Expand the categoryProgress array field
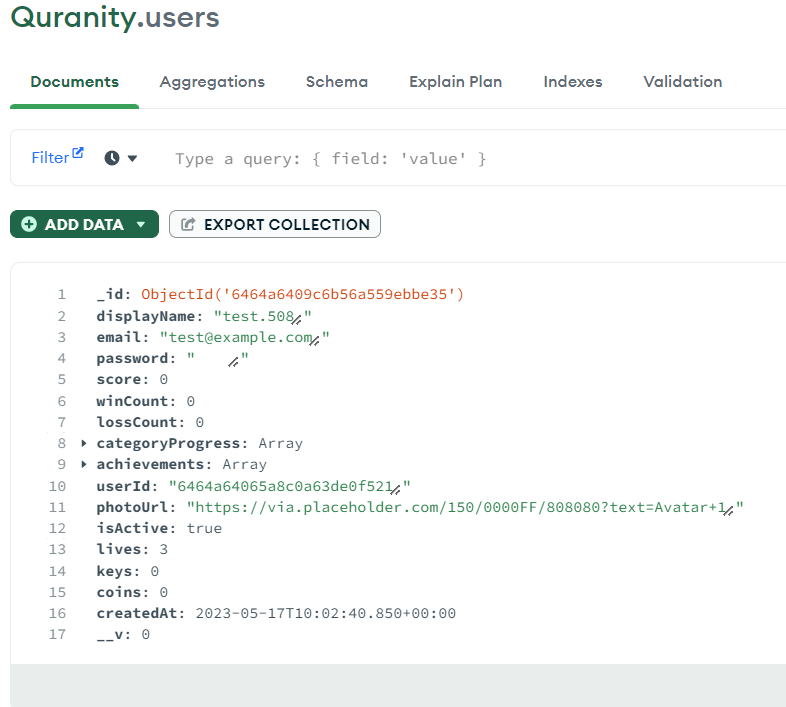The width and height of the screenshot is (786, 707). click(x=85, y=443)
